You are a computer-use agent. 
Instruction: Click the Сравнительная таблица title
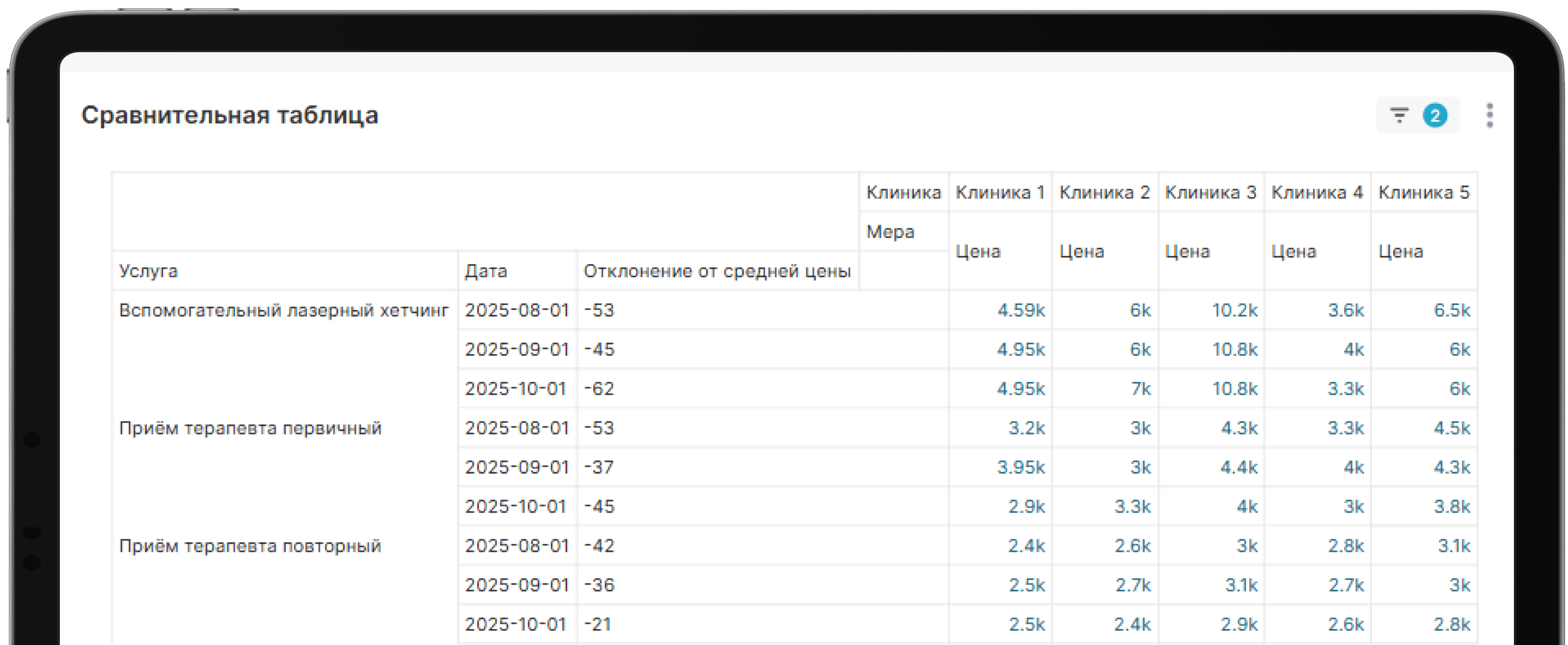coord(229,115)
